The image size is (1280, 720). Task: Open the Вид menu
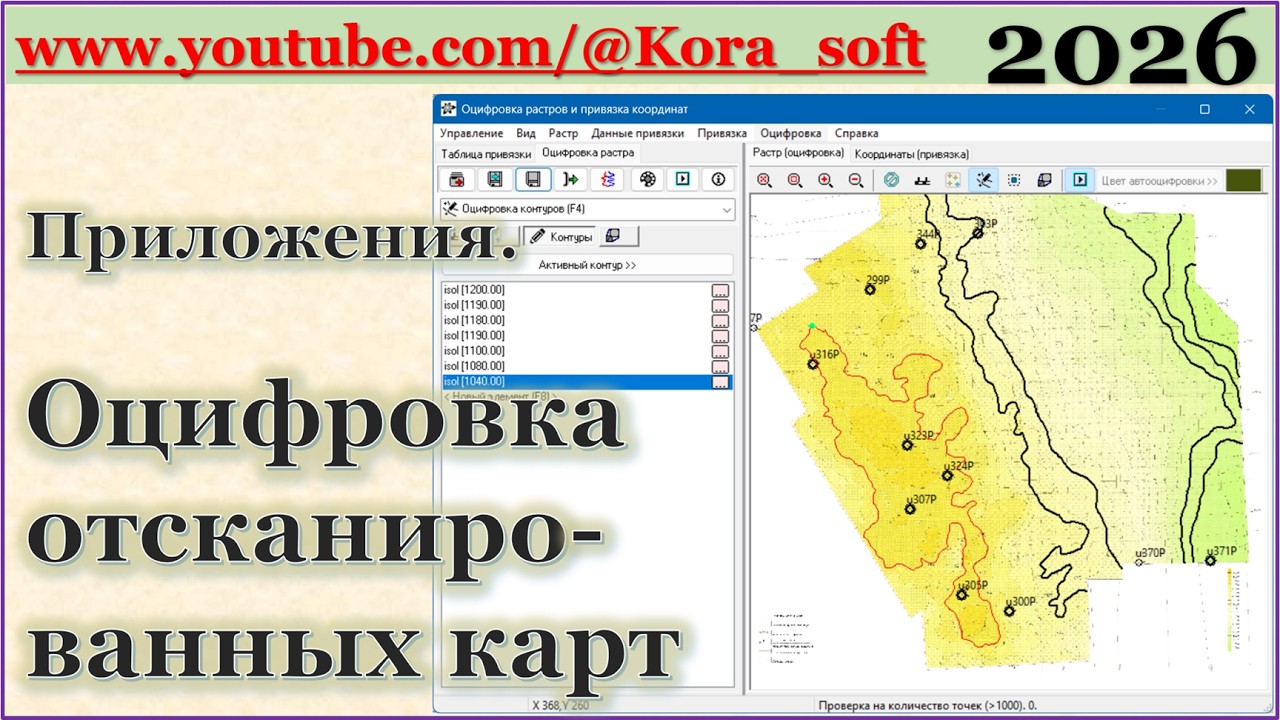pyautogui.click(x=526, y=133)
